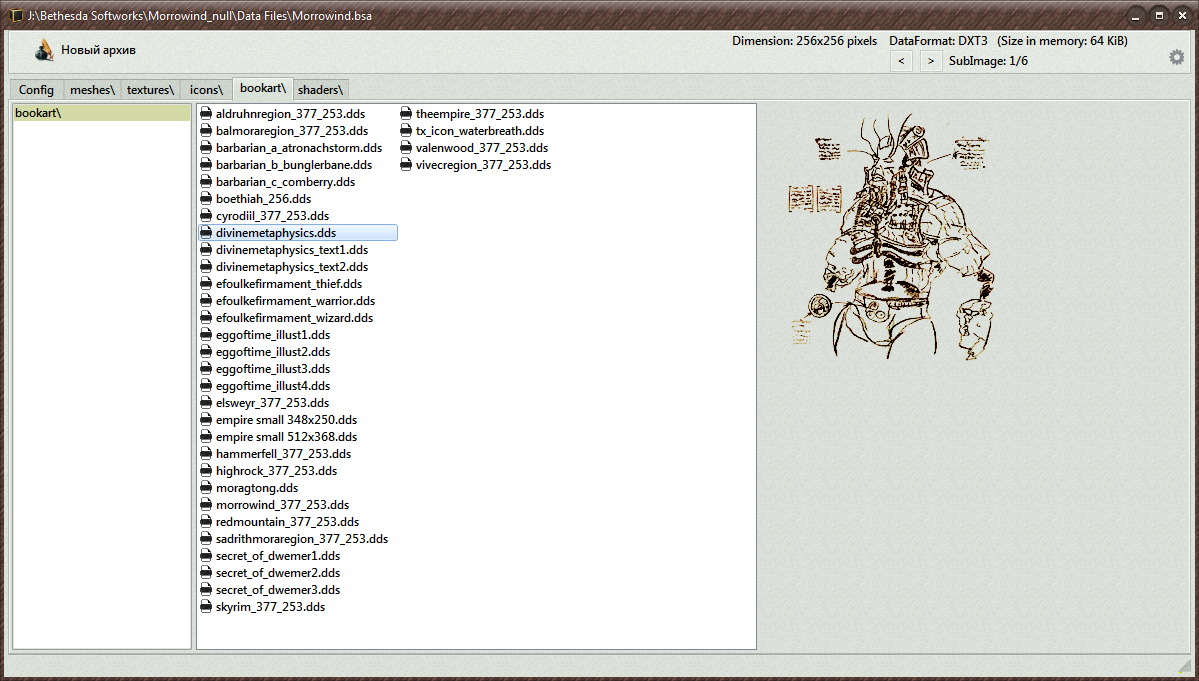Click file icon beside redmountain_377_253.dds
The height and width of the screenshot is (681, 1199).
pos(206,522)
